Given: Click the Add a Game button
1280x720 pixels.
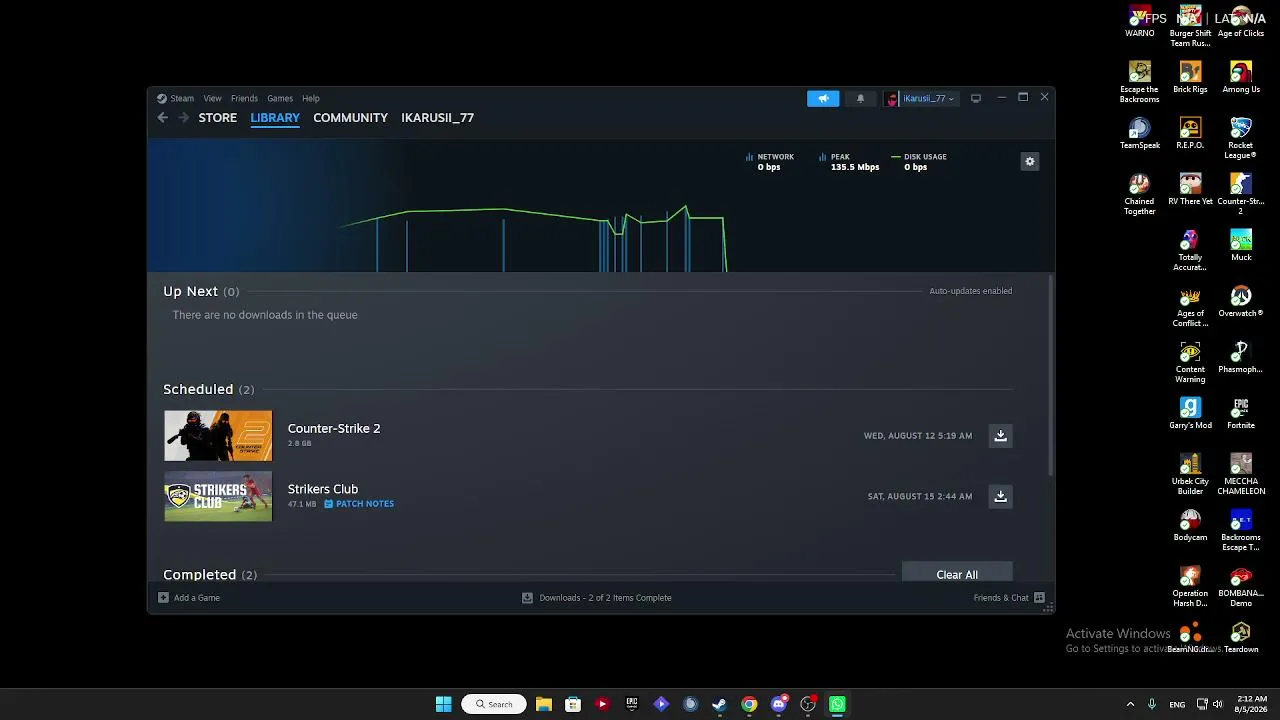Looking at the screenshot, I should 189,598.
